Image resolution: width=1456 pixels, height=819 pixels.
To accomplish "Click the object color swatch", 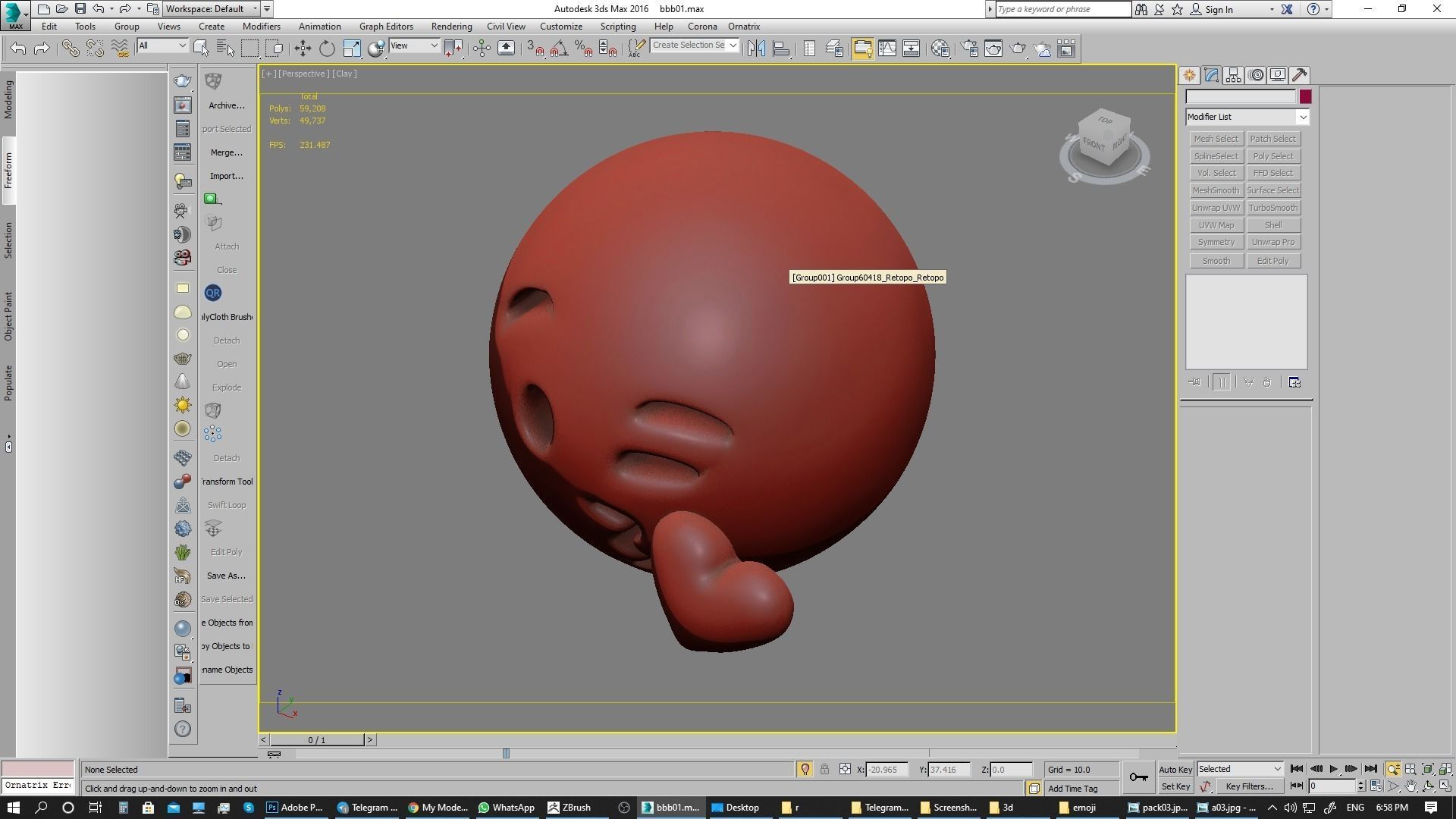I will point(1305,96).
